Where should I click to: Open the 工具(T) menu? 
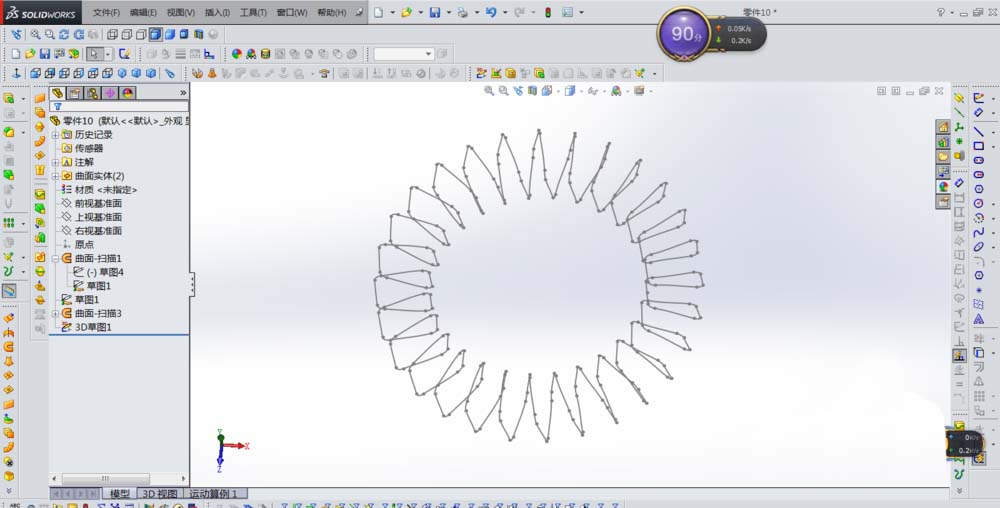253,13
